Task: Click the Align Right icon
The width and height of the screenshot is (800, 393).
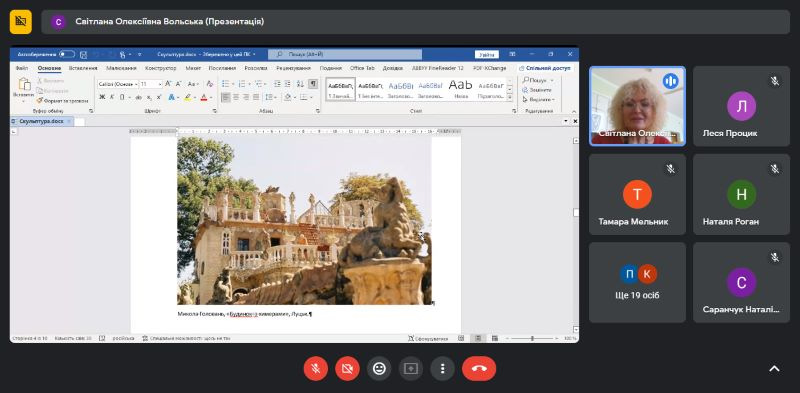Action: click(x=245, y=97)
